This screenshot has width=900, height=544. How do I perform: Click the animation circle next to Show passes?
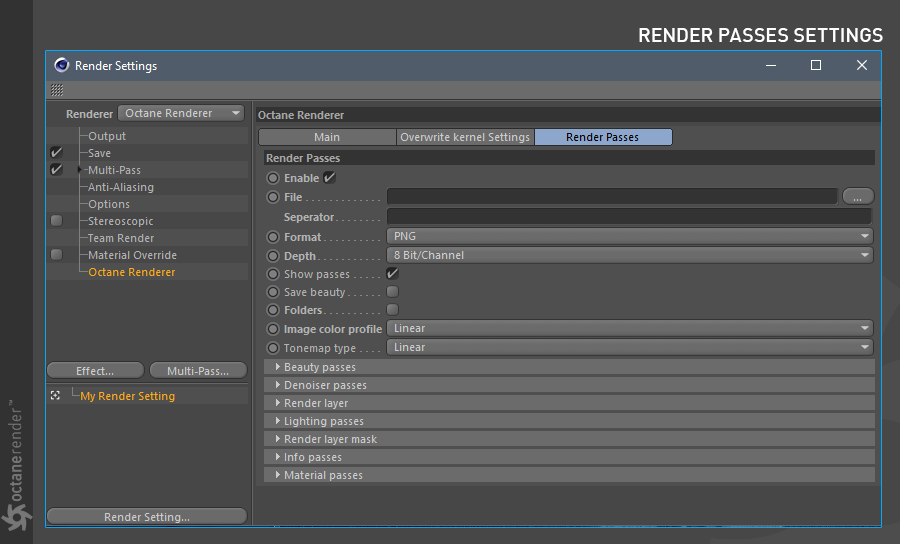[273, 274]
